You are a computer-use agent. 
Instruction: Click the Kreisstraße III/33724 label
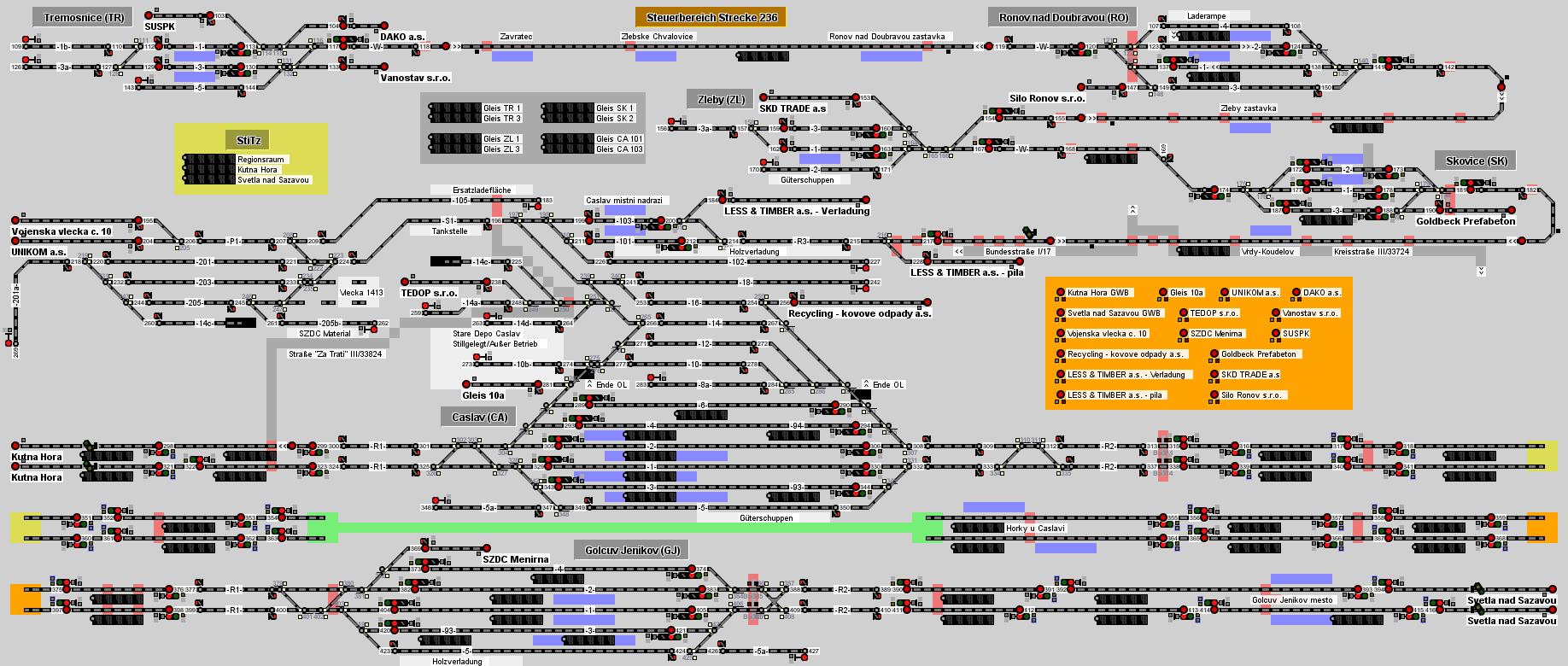(x=1372, y=252)
